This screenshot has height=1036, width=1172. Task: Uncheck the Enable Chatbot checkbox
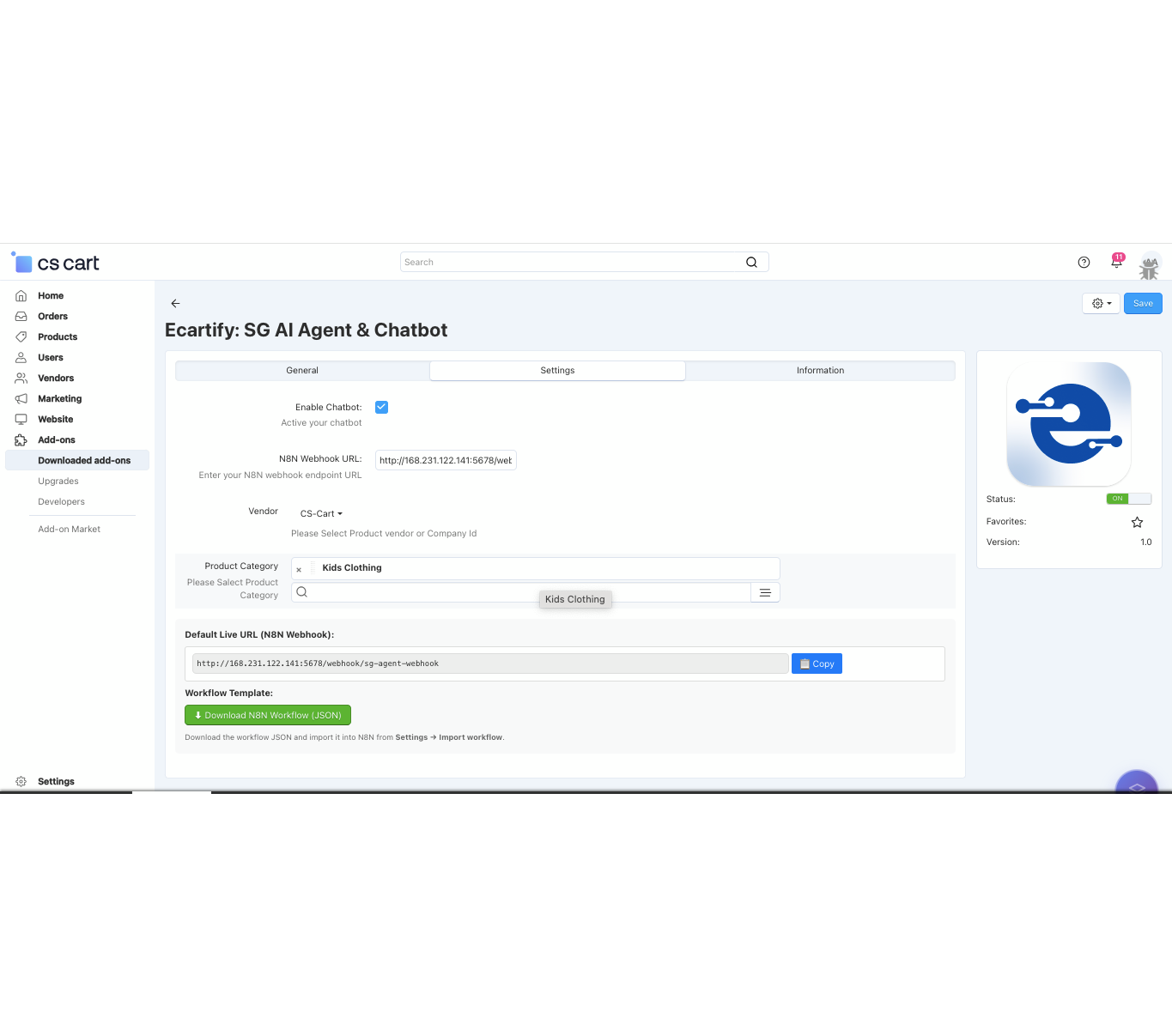[x=381, y=408]
